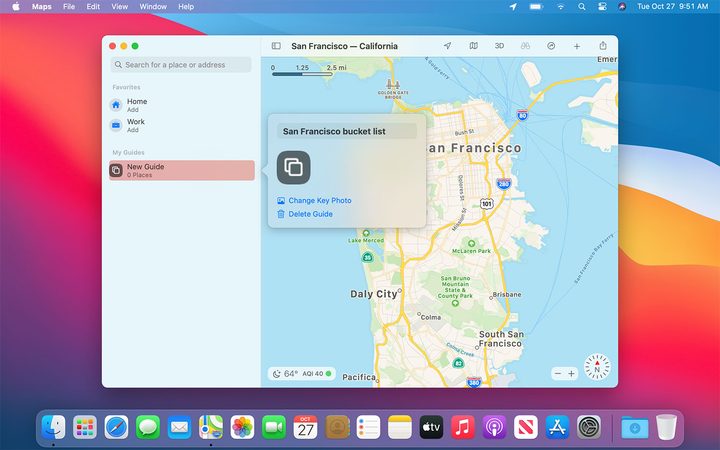Open Notes from the Dock
This screenshot has width=720, height=450.
(400, 427)
